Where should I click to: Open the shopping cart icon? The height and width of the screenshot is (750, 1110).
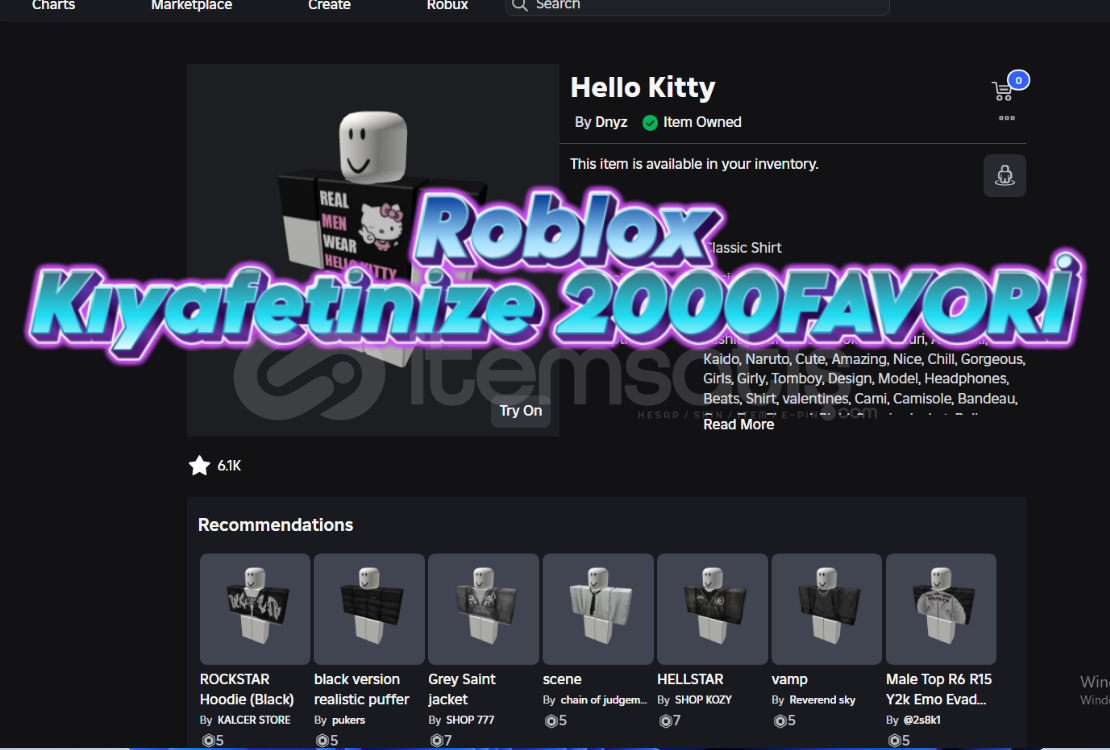pyautogui.click(x=1002, y=91)
